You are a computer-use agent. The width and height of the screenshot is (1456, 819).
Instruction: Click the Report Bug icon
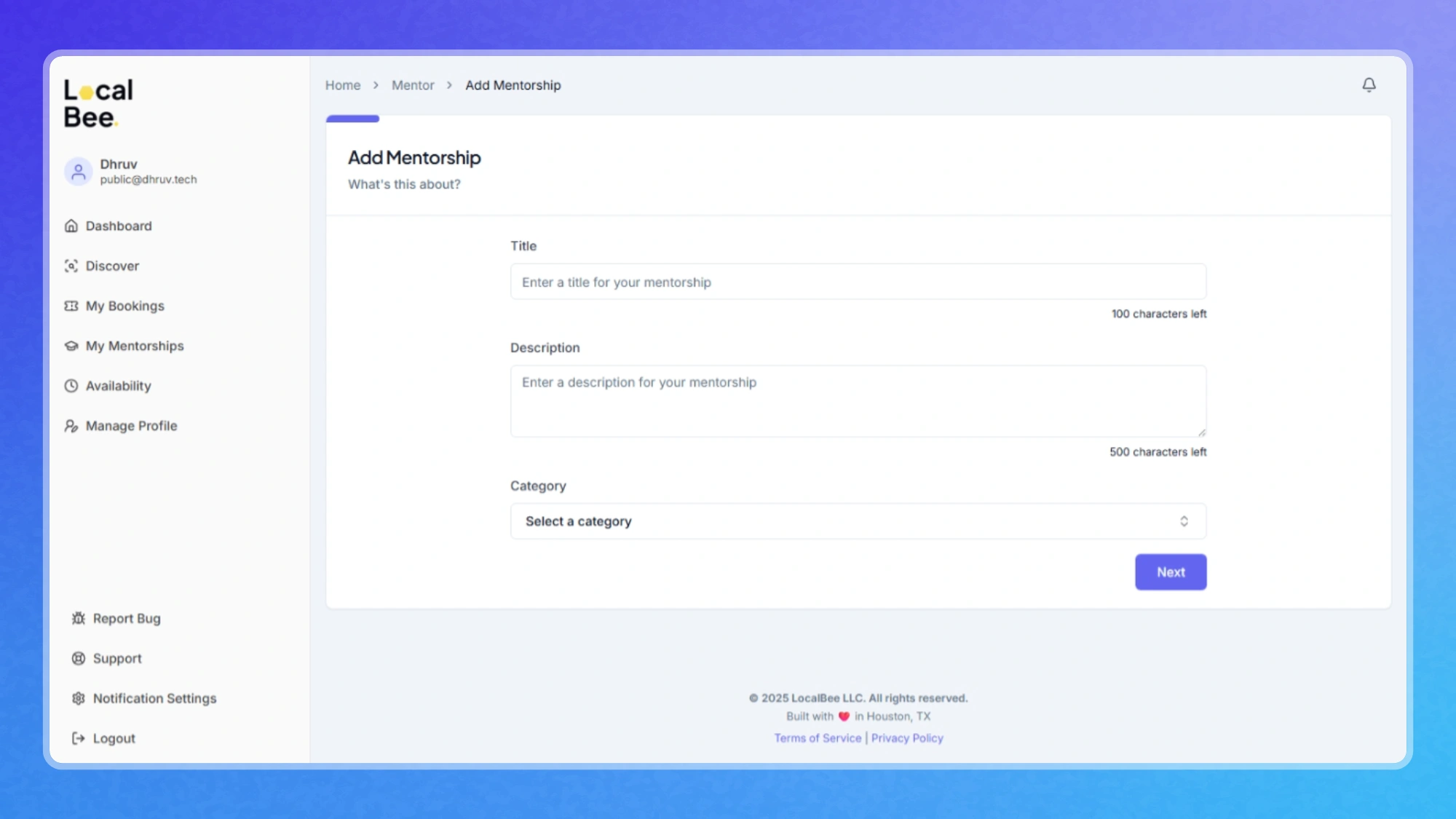pos(79,618)
